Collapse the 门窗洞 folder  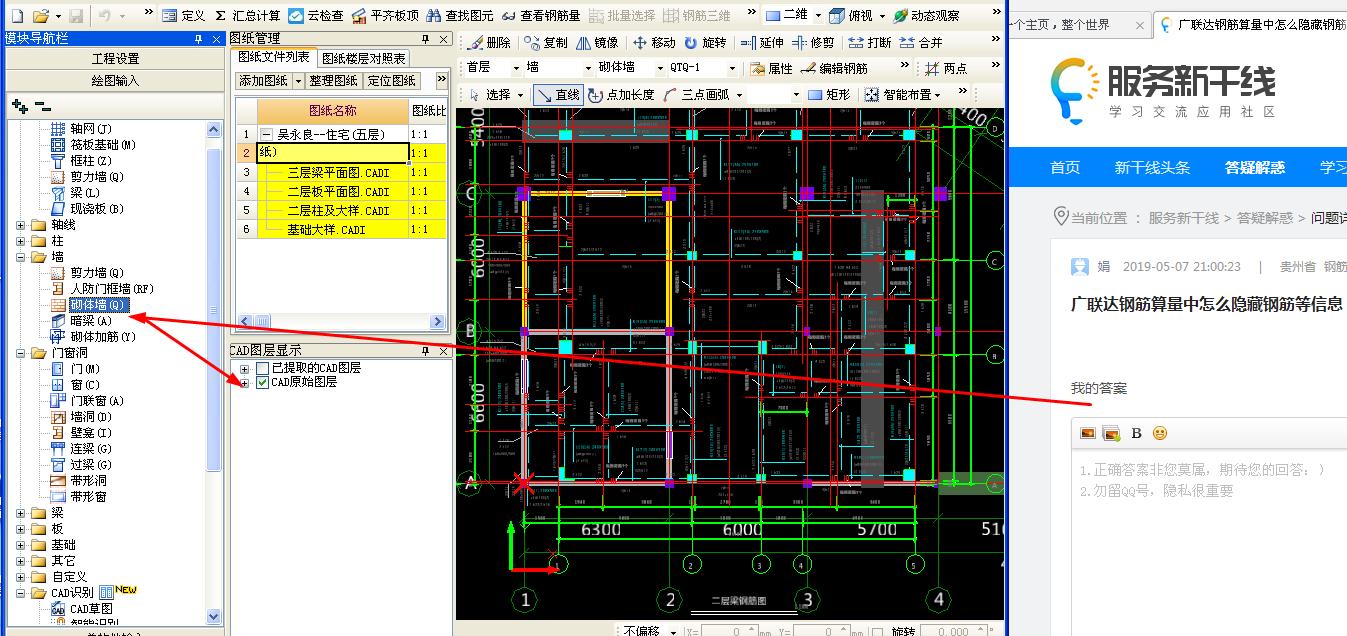(x=21, y=353)
